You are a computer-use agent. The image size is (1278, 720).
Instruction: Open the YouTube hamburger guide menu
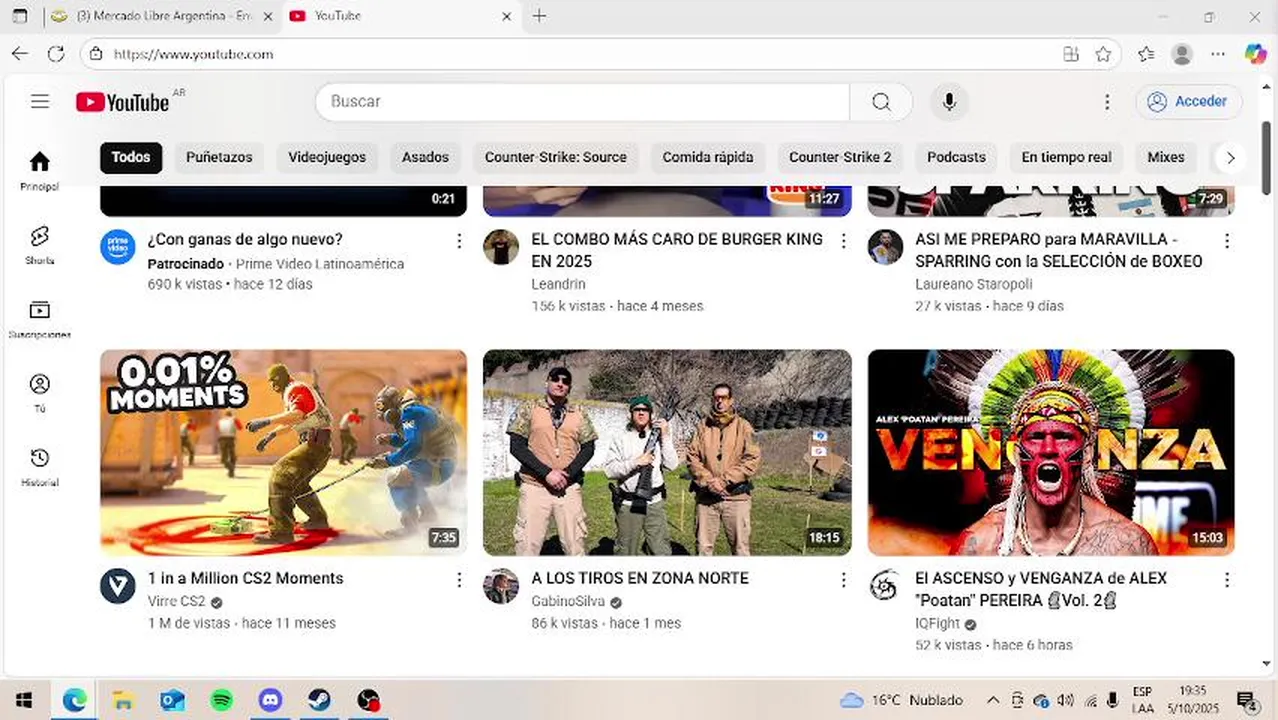point(40,101)
